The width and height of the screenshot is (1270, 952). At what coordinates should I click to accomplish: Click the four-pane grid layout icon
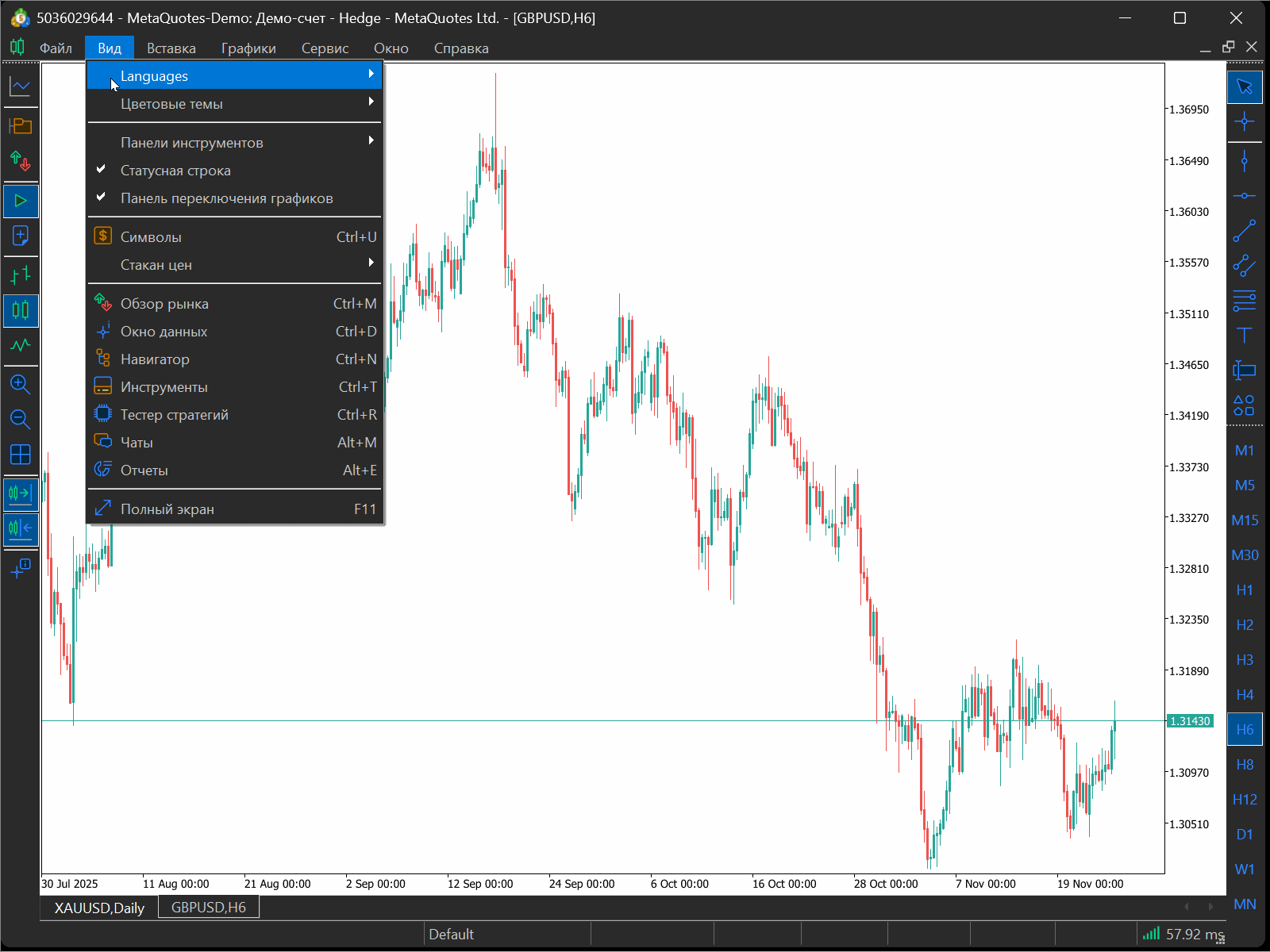coord(21,455)
